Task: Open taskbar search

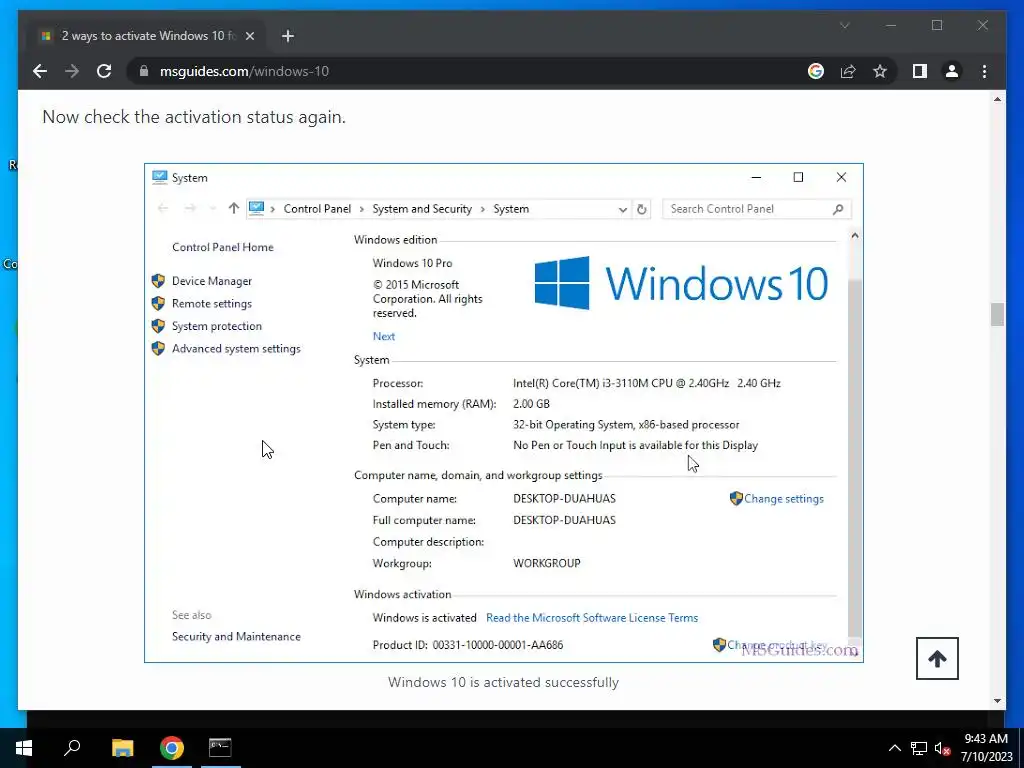Action: coord(72,748)
